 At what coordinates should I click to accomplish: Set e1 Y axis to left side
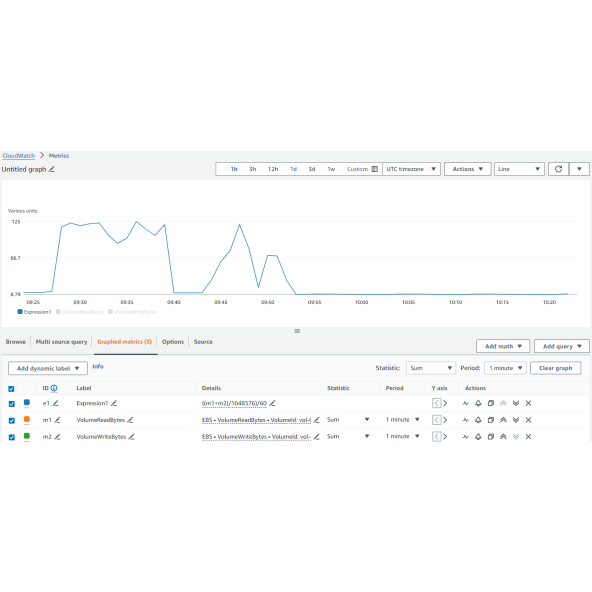pos(436,403)
